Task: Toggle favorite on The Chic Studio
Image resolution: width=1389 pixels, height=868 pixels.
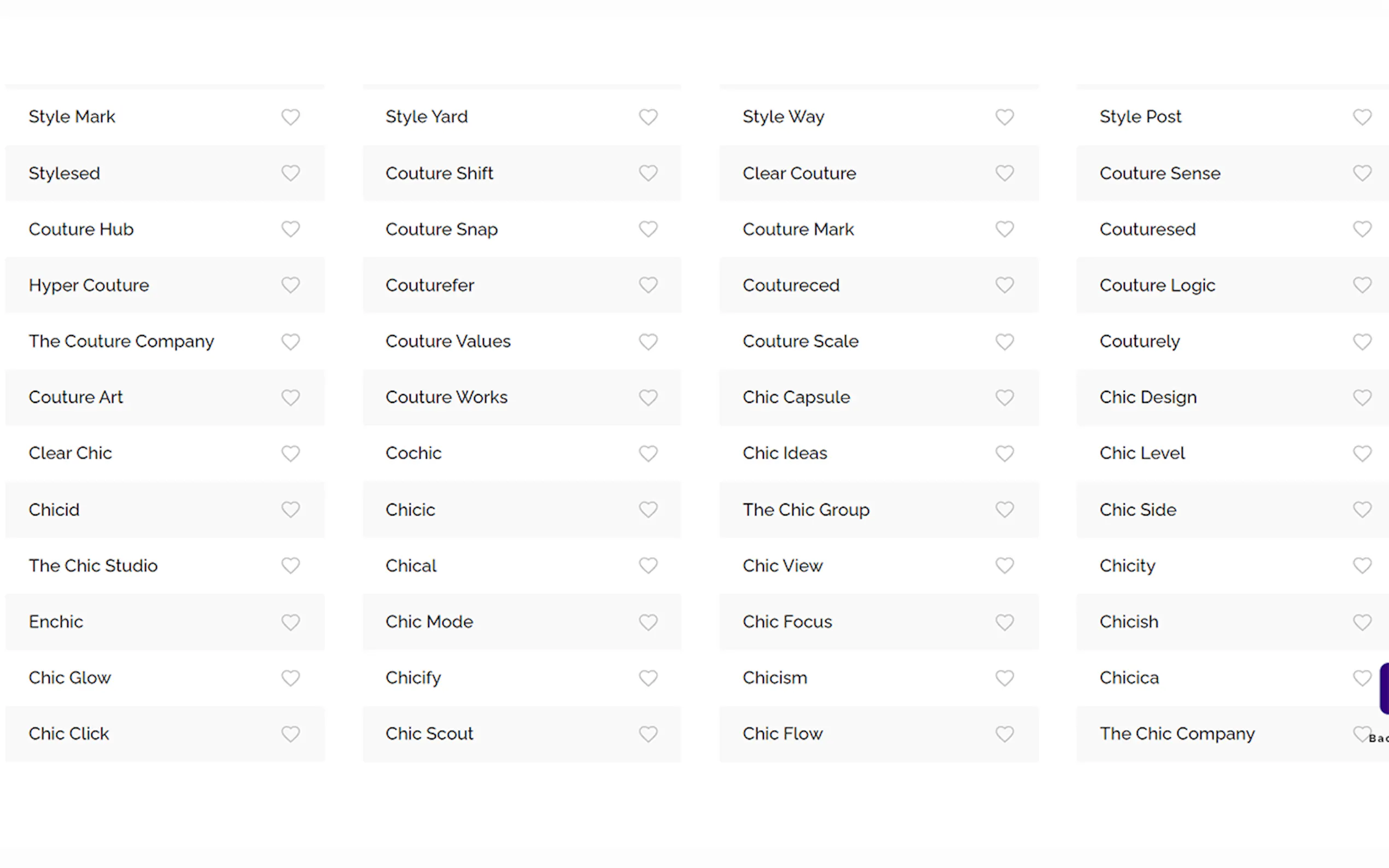Action: [290, 566]
